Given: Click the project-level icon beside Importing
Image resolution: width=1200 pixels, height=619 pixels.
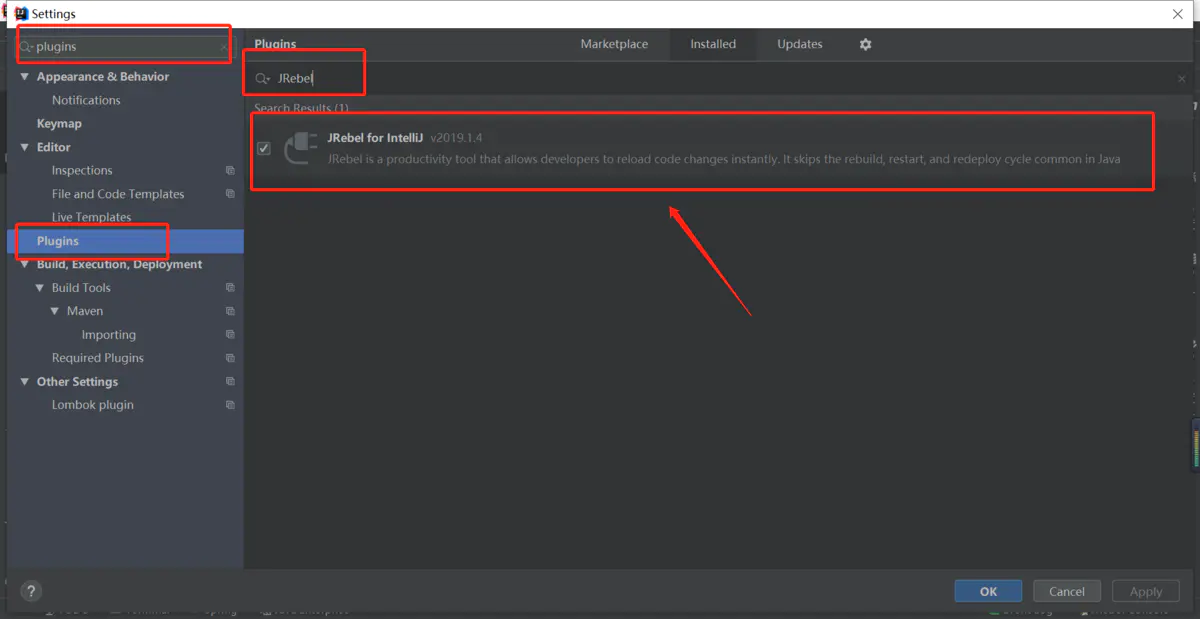Looking at the screenshot, I should (x=230, y=334).
